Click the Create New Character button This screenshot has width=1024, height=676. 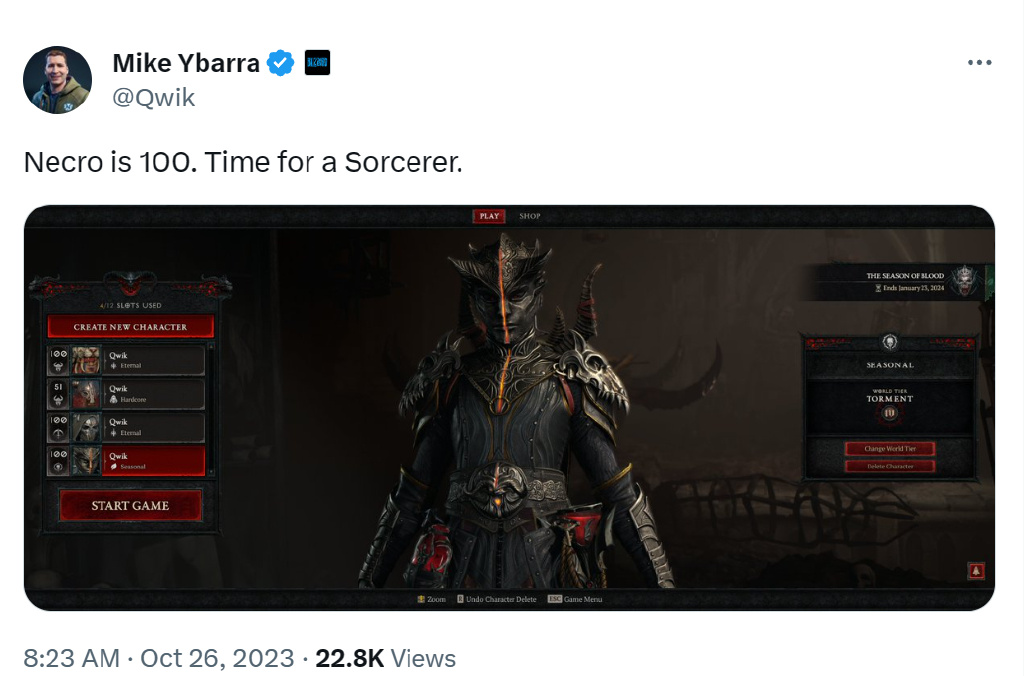click(130, 327)
